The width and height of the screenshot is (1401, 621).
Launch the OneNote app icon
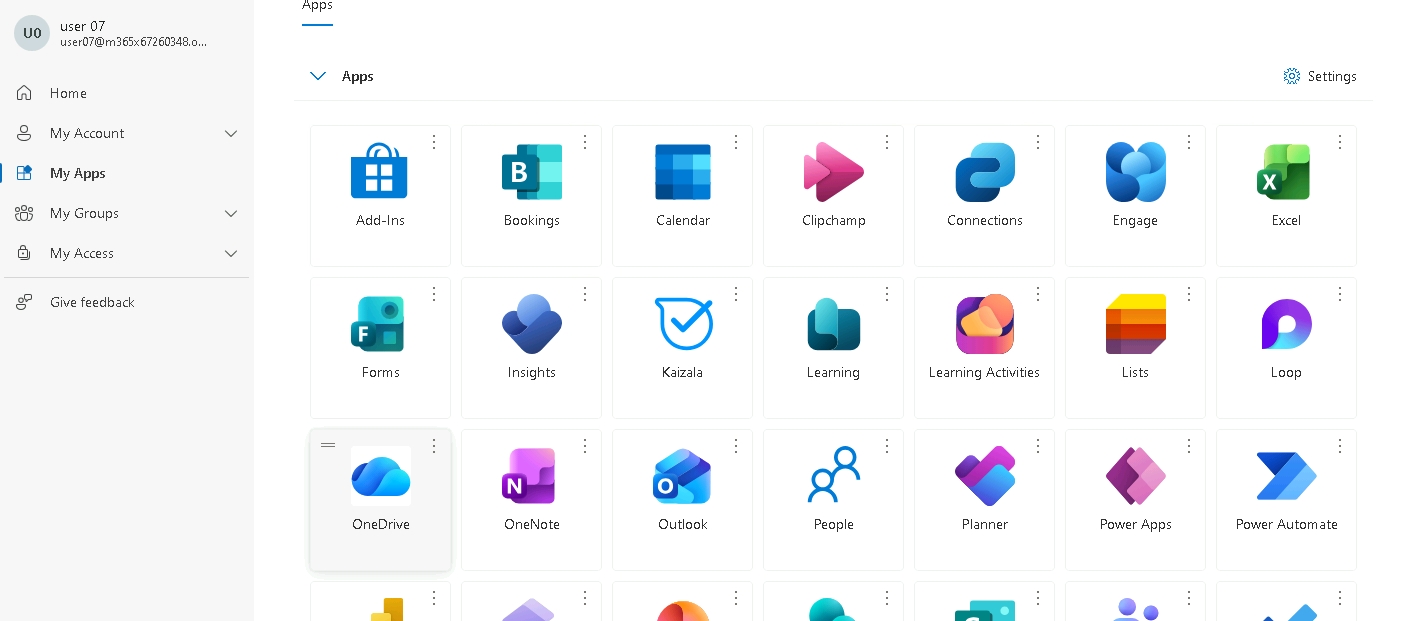tap(531, 476)
